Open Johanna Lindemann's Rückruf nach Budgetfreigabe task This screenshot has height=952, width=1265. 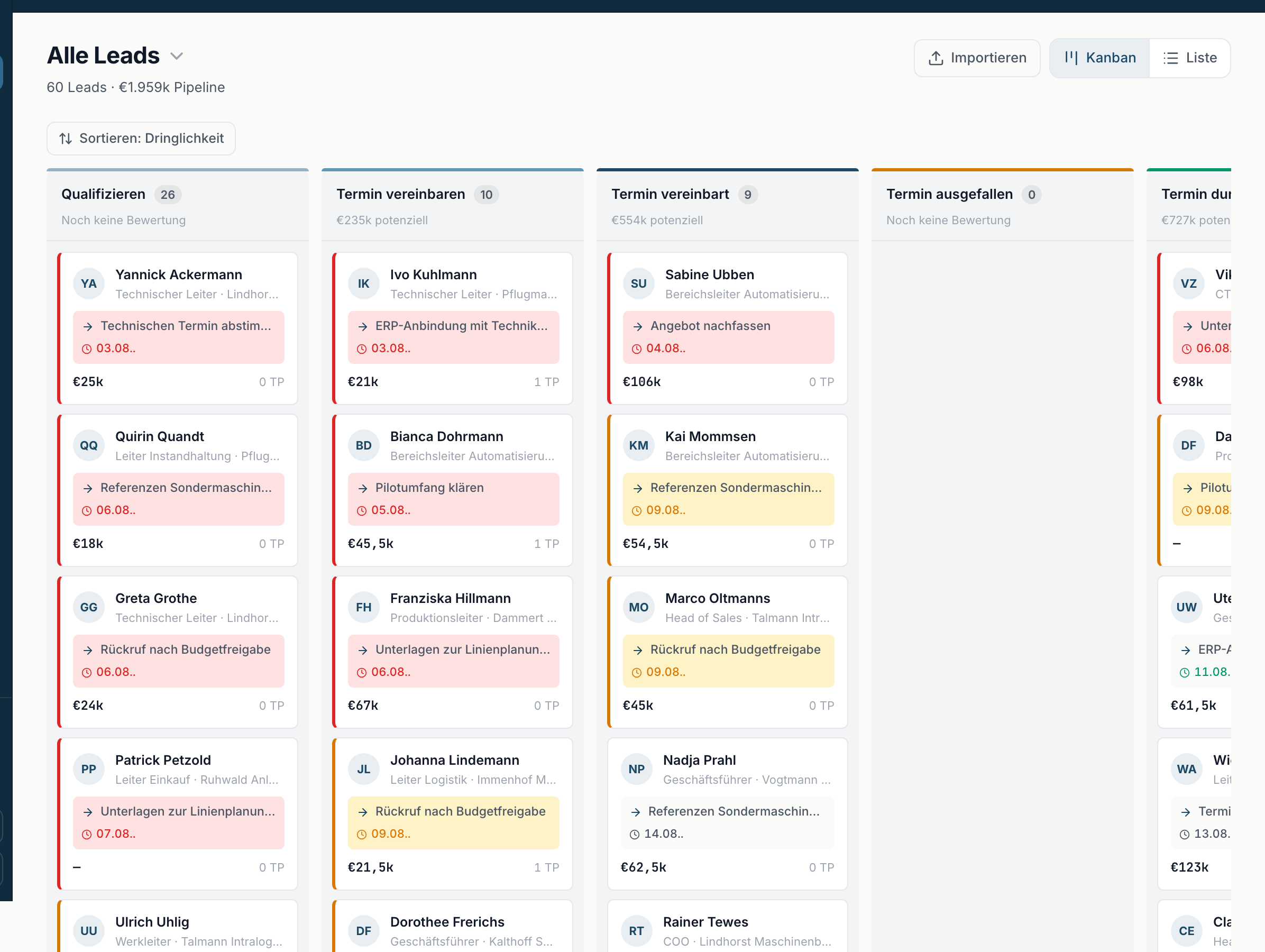454,823
